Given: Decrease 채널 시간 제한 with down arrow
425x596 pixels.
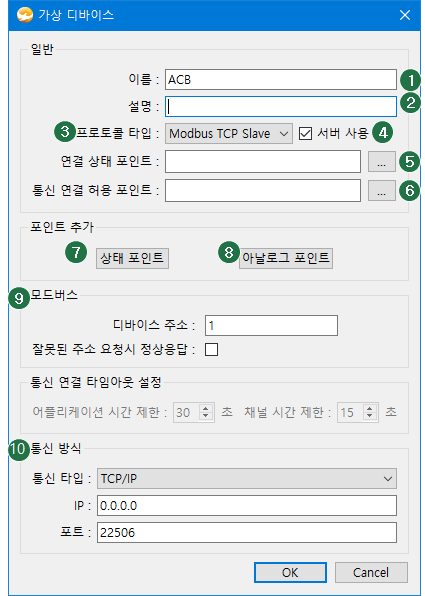Looking at the screenshot, I should coord(369,416).
